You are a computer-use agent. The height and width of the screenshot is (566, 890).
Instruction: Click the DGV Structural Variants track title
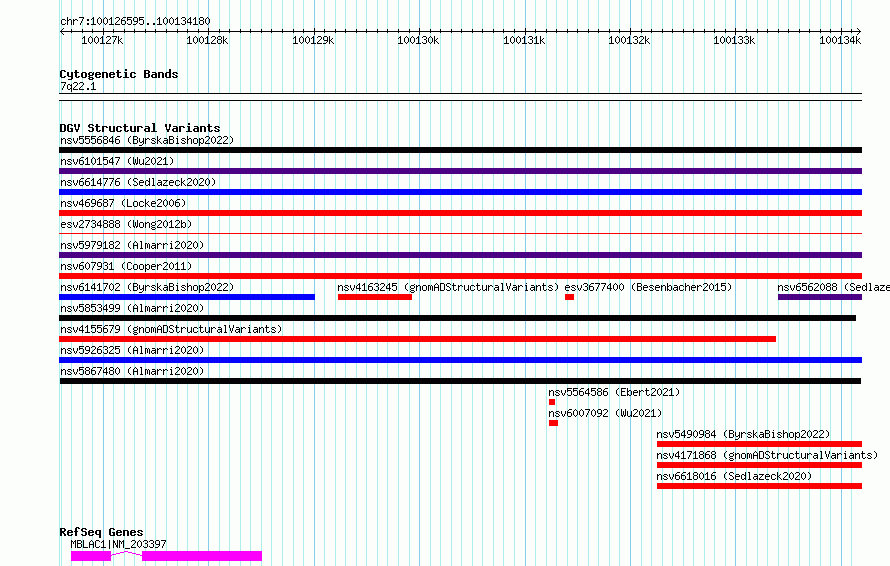[140, 128]
